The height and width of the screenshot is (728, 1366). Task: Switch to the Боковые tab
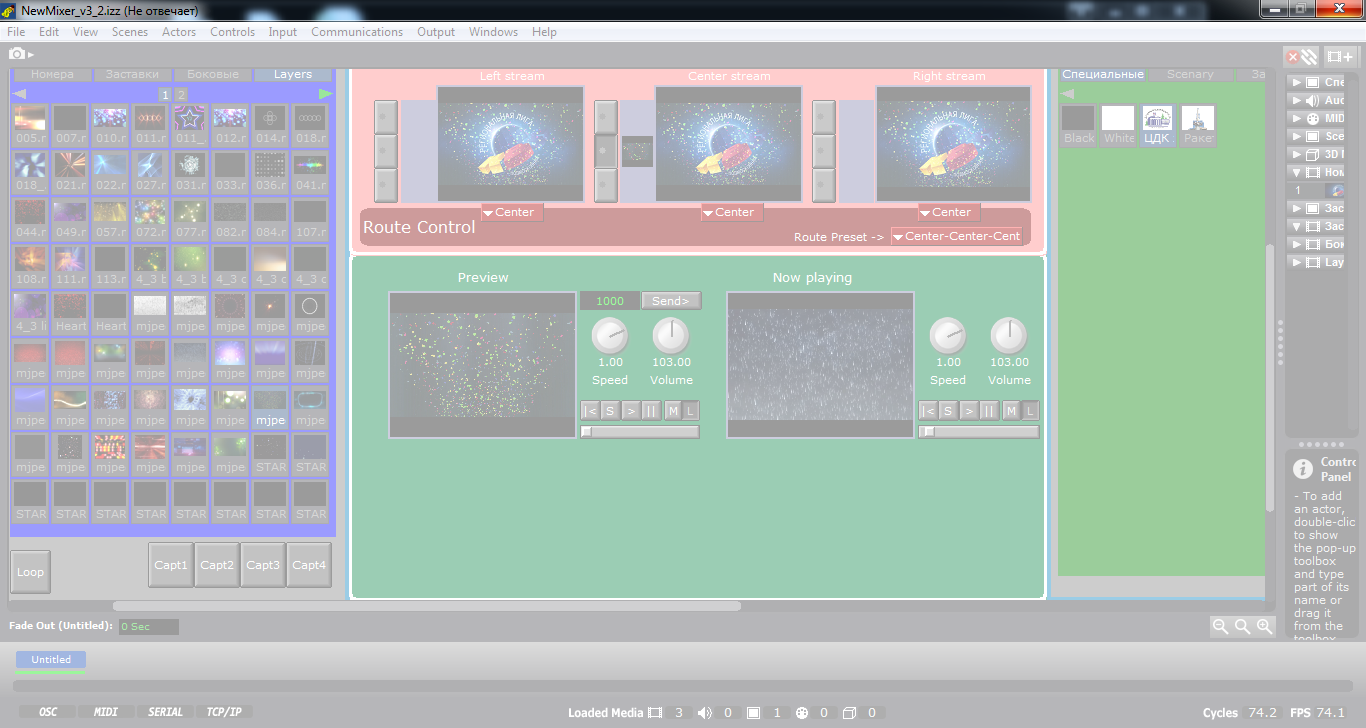tap(213, 75)
